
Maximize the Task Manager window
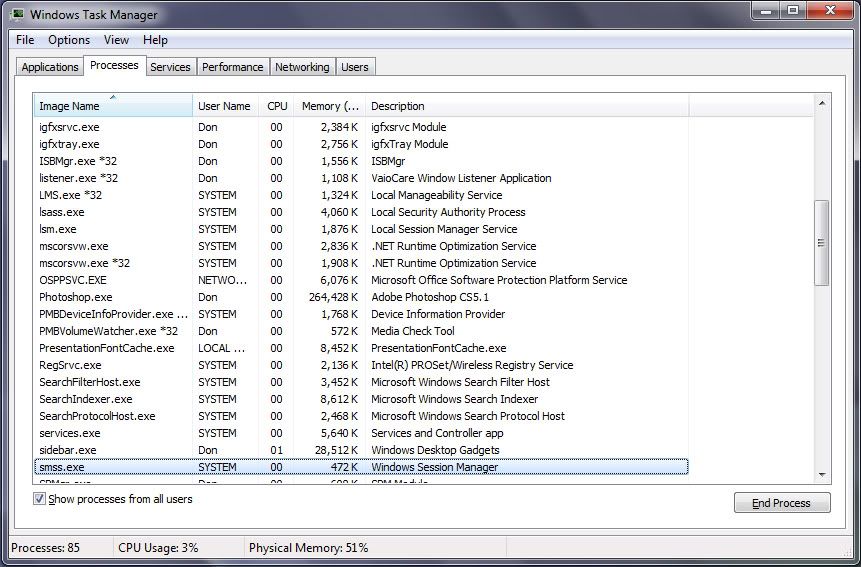click(x=793, y=10)
